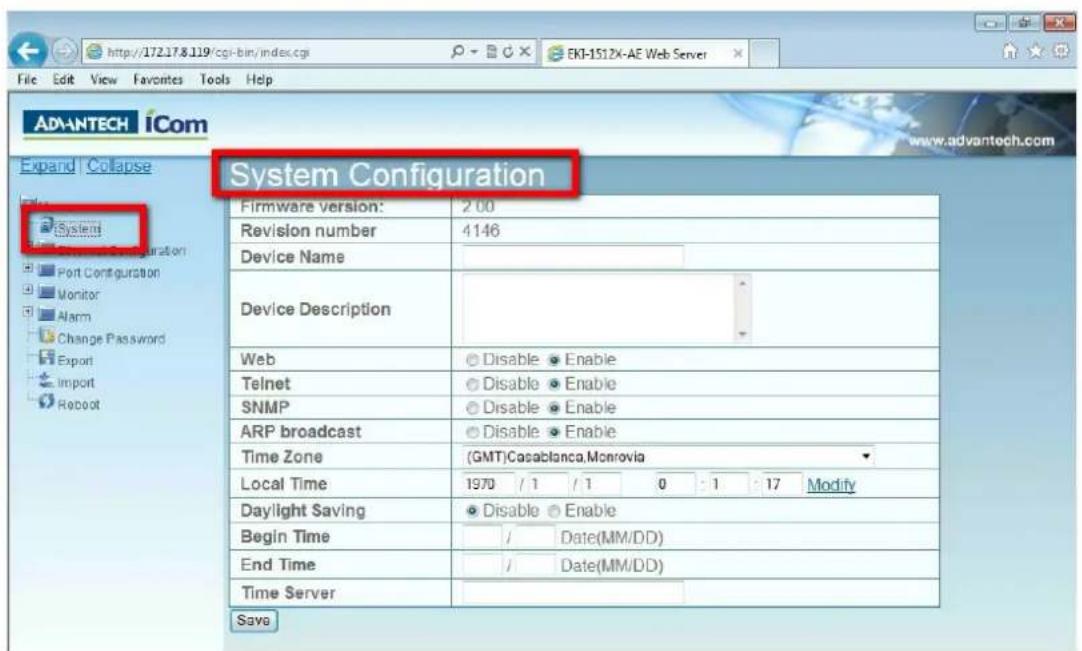Click the Device Name input field
The image size is (1082, 651).
tap(573, 257)
